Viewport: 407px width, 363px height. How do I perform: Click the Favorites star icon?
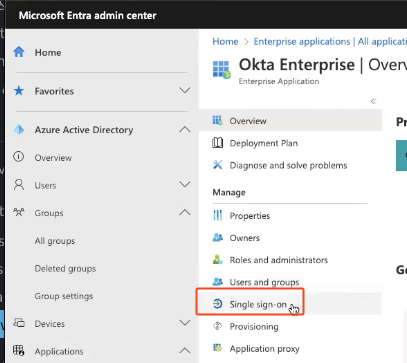click(19, 91)
